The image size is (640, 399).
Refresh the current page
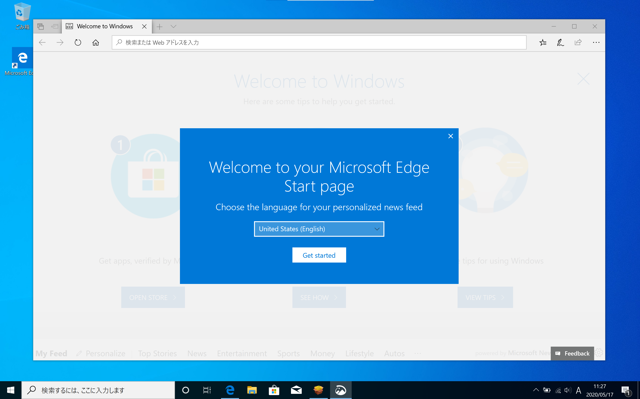coord(78,42)
